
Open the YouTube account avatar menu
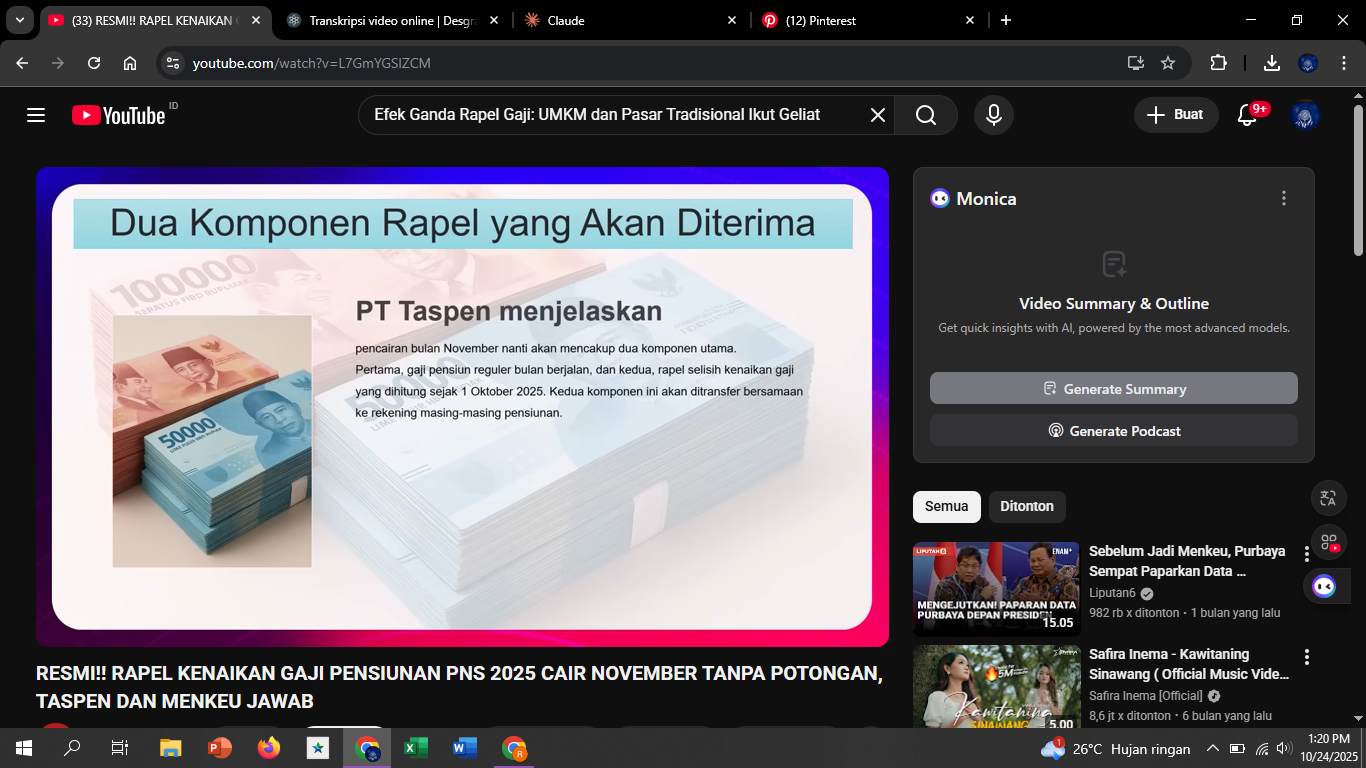click(x=1306, y=115)
